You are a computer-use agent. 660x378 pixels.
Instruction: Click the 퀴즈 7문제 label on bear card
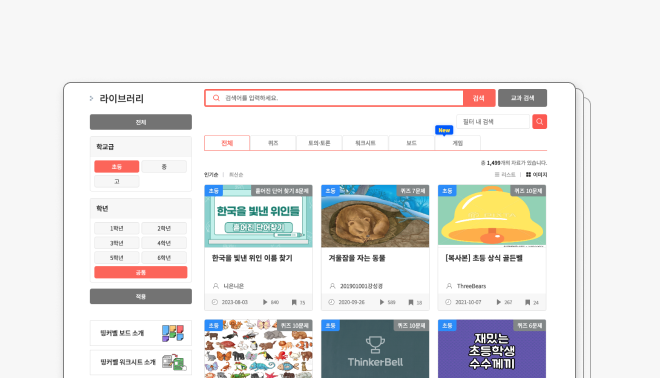[412, 191]
